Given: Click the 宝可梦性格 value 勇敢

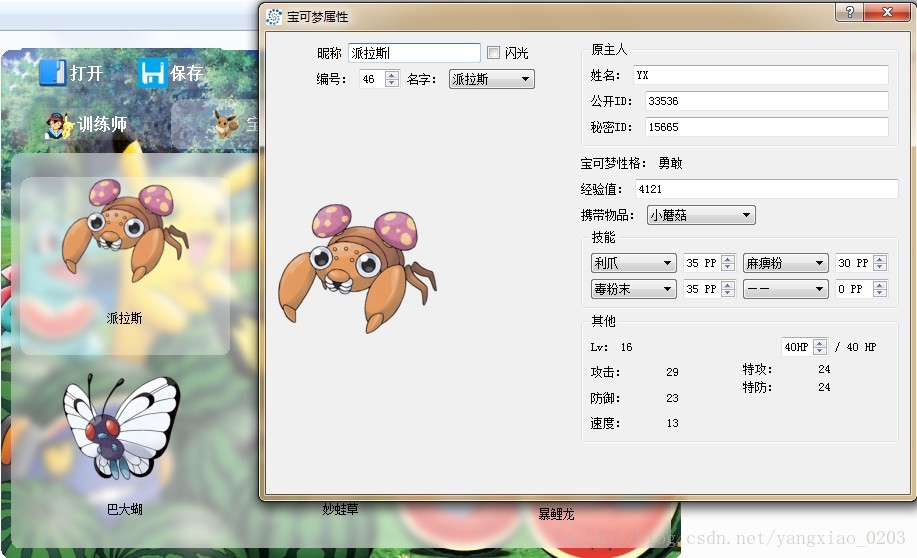Looking at the screenshot, I should click(670, 163).
